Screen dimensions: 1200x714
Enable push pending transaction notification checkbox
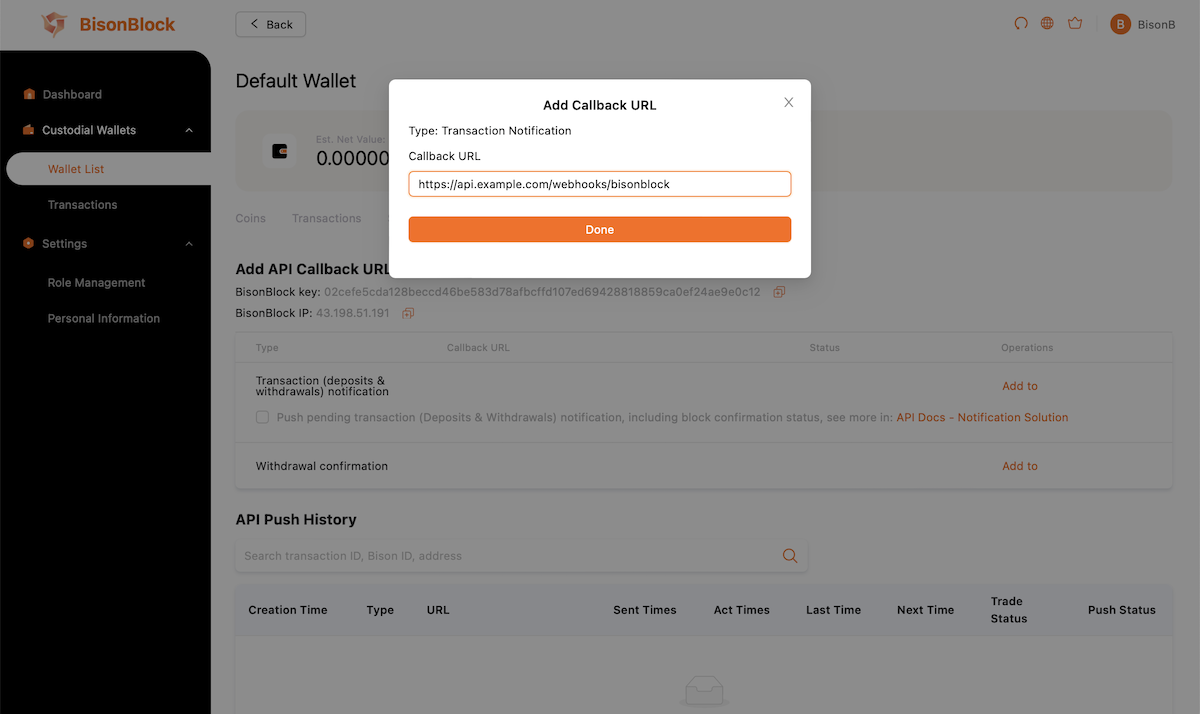tap(262, 417)
